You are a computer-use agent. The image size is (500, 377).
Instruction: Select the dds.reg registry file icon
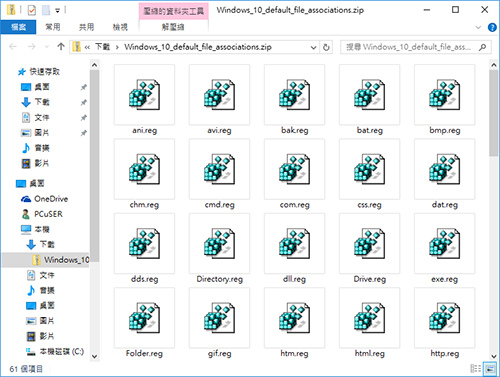pyautogui.click(x=144, y=244)
